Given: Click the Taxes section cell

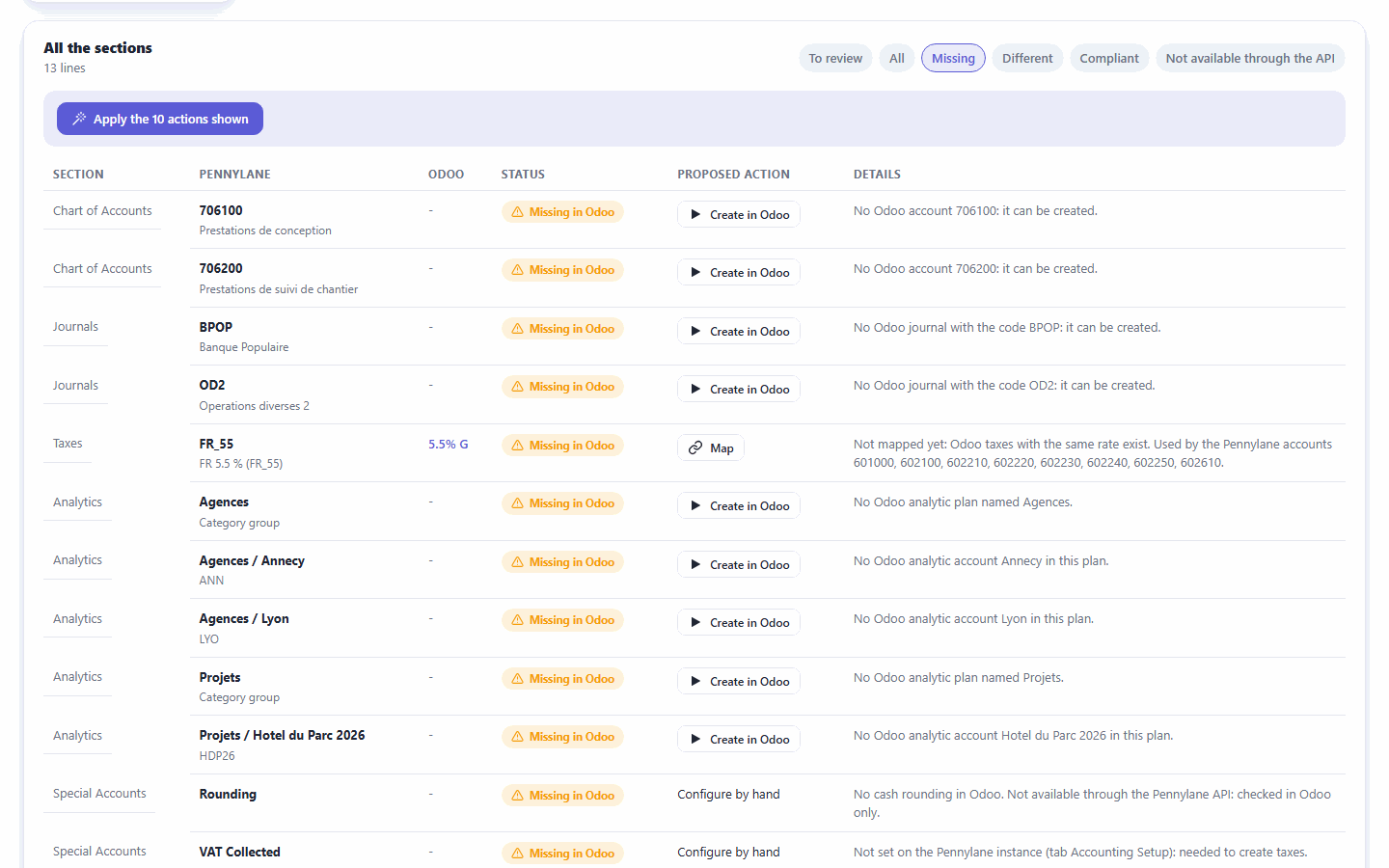Looking at the screenshot, I should point(68,444).
